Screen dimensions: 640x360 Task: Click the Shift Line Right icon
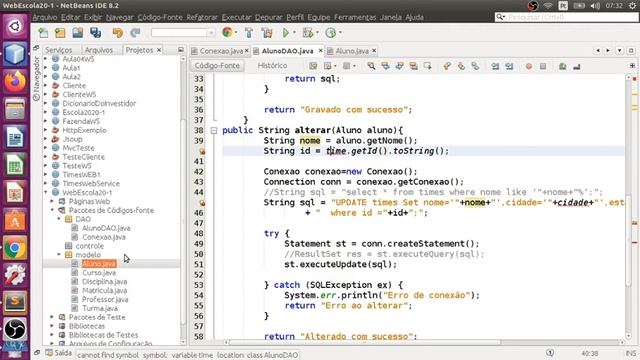pos(509,66)
